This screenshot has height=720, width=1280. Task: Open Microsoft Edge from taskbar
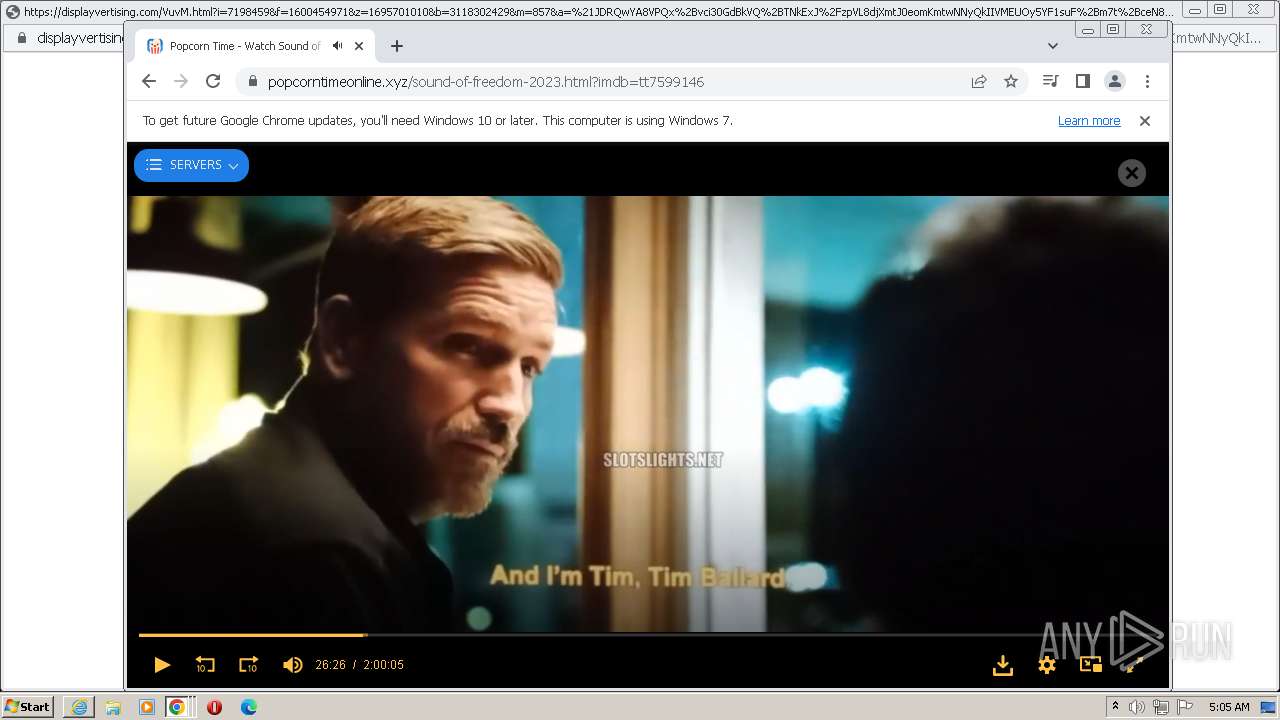click(x=249, y=707)
